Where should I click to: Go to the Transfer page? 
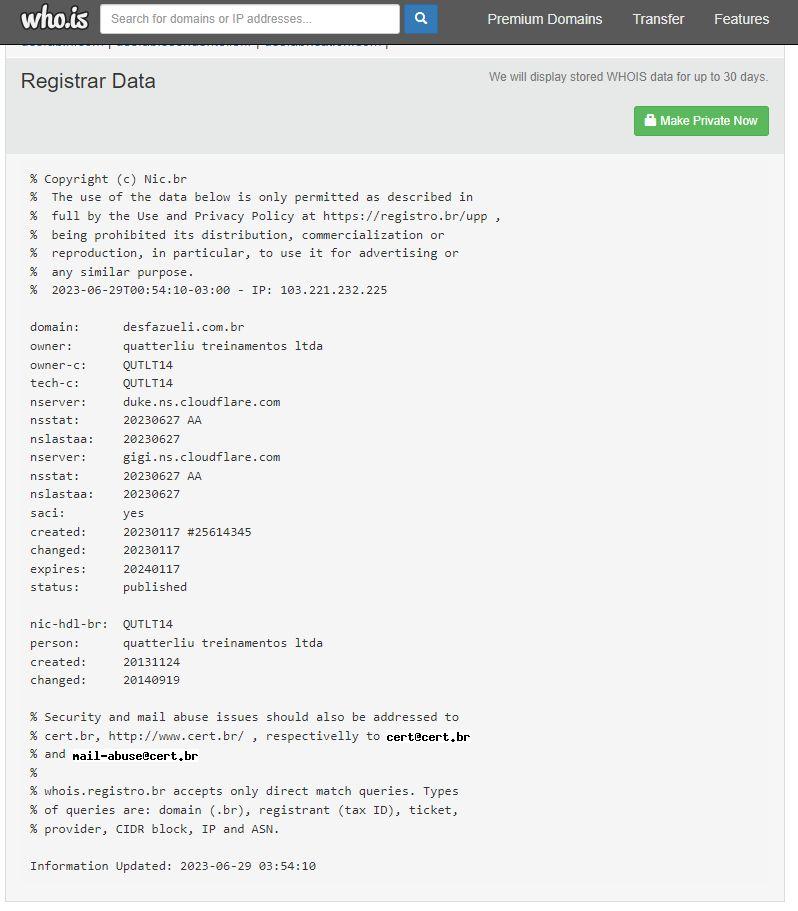658,19
